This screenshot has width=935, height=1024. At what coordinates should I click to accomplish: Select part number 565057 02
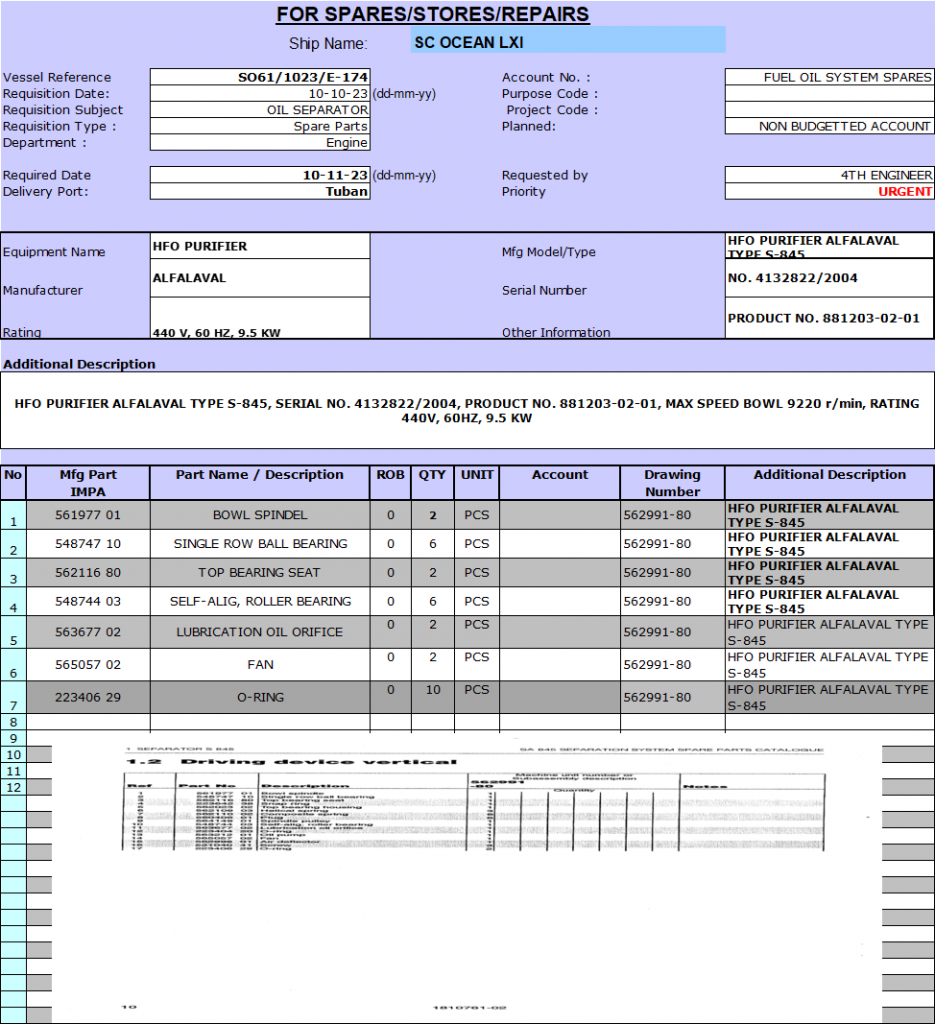tap(87, 664)
